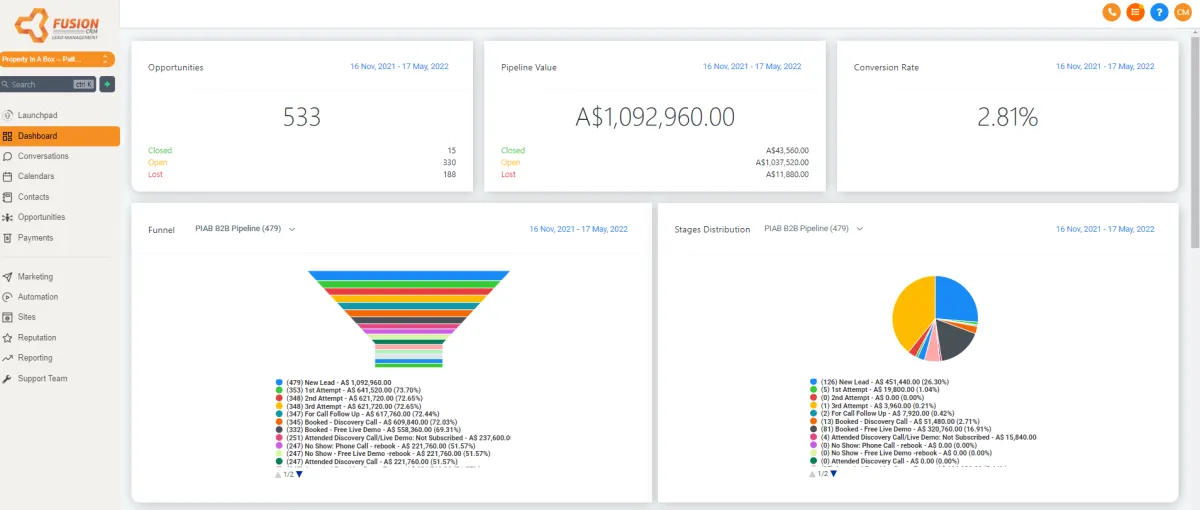
Task: Click the Dashboard grid icon in sidebar
Action: pyautogui.click(x=8, y=136)
